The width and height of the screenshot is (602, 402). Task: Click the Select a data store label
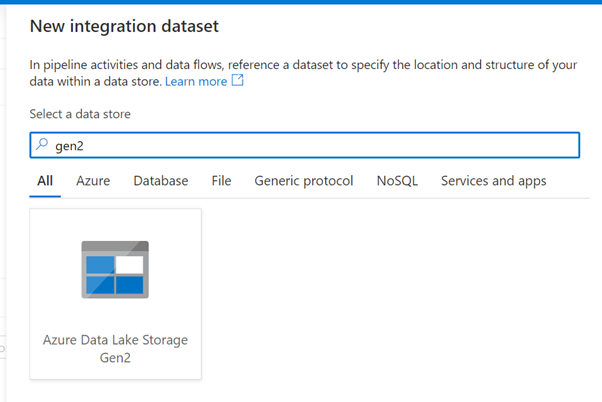[x=80, y=114]
